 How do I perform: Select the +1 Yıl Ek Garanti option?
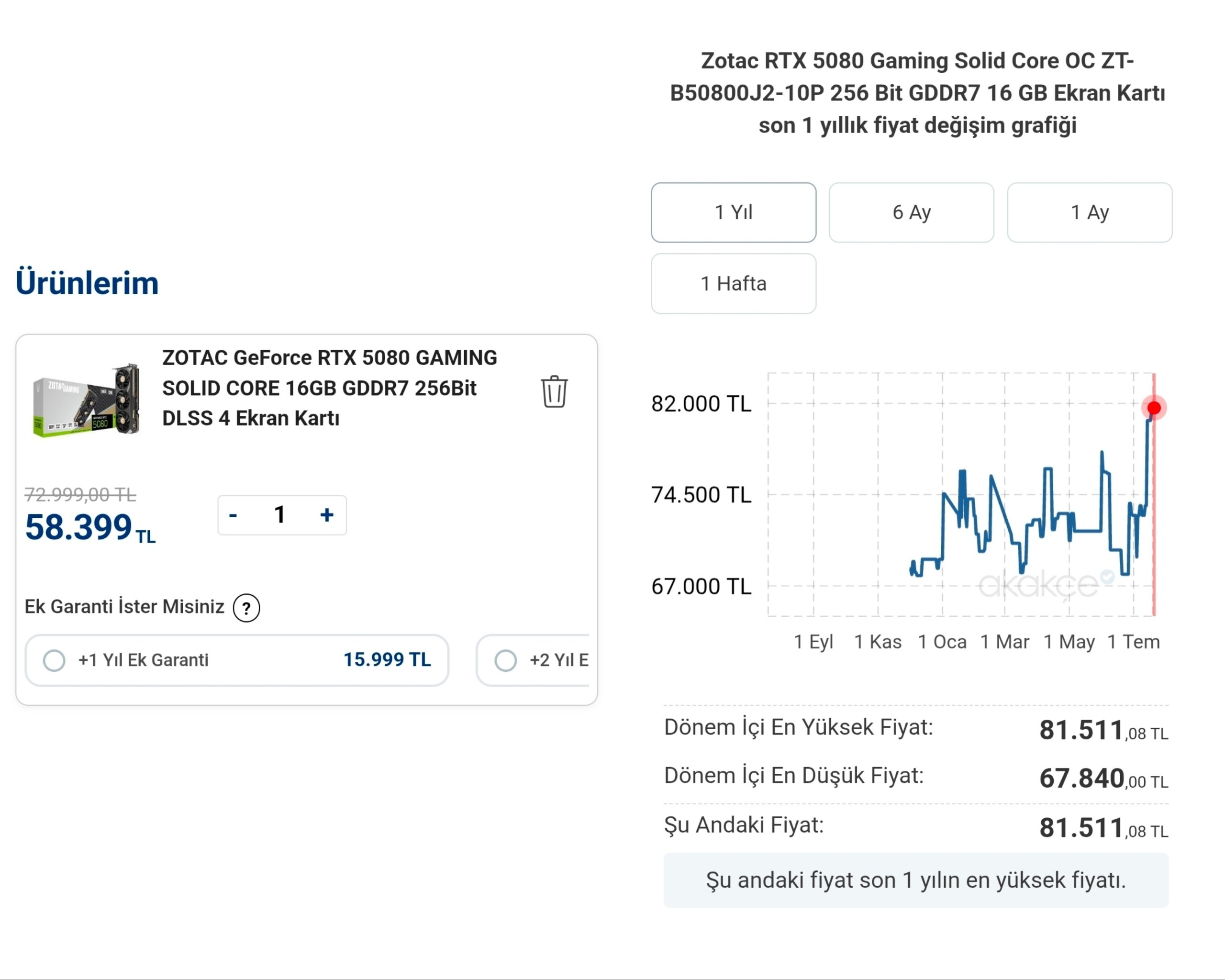coord(237,660)
